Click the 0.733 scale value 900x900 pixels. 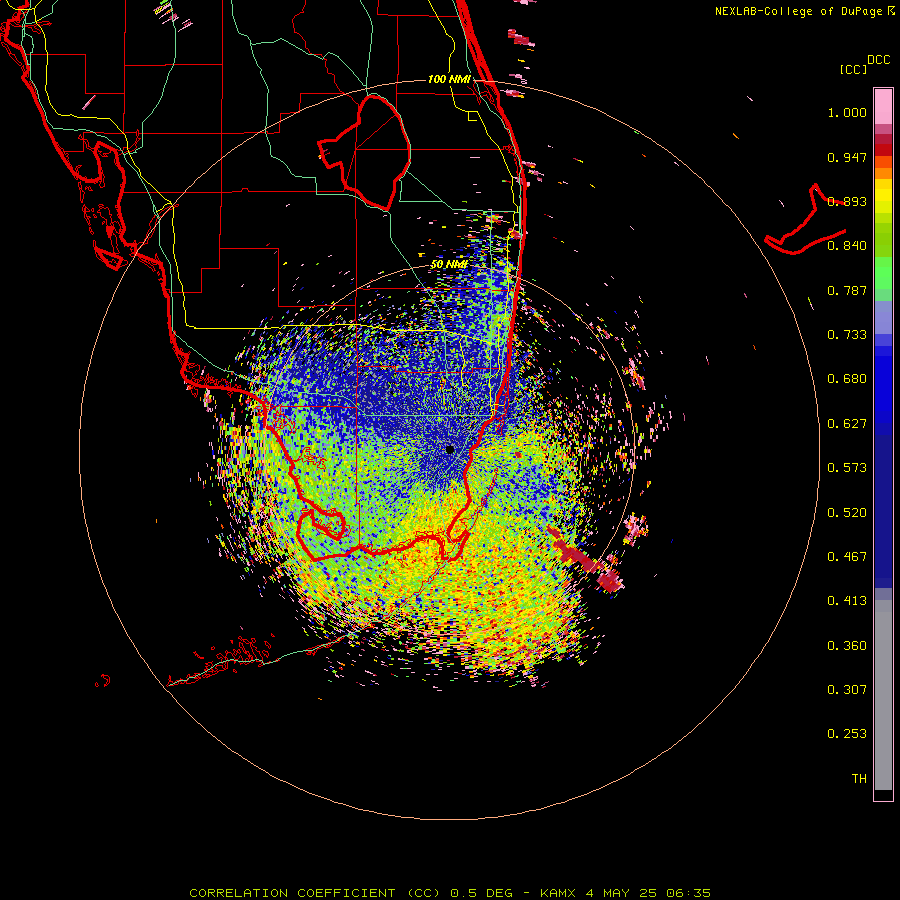click(x=847, y=335)
